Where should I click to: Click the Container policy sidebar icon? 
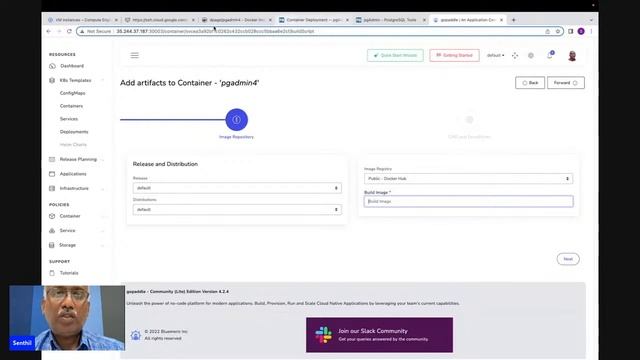click(52, 216)
